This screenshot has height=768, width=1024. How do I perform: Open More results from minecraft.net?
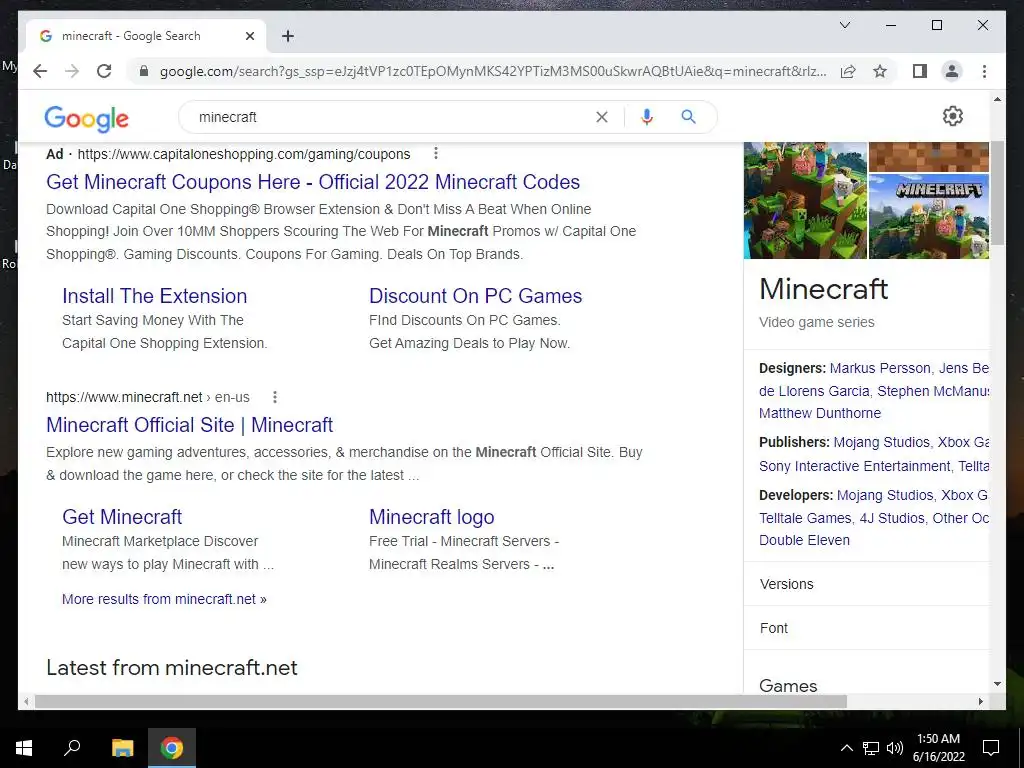click(164, 599)
